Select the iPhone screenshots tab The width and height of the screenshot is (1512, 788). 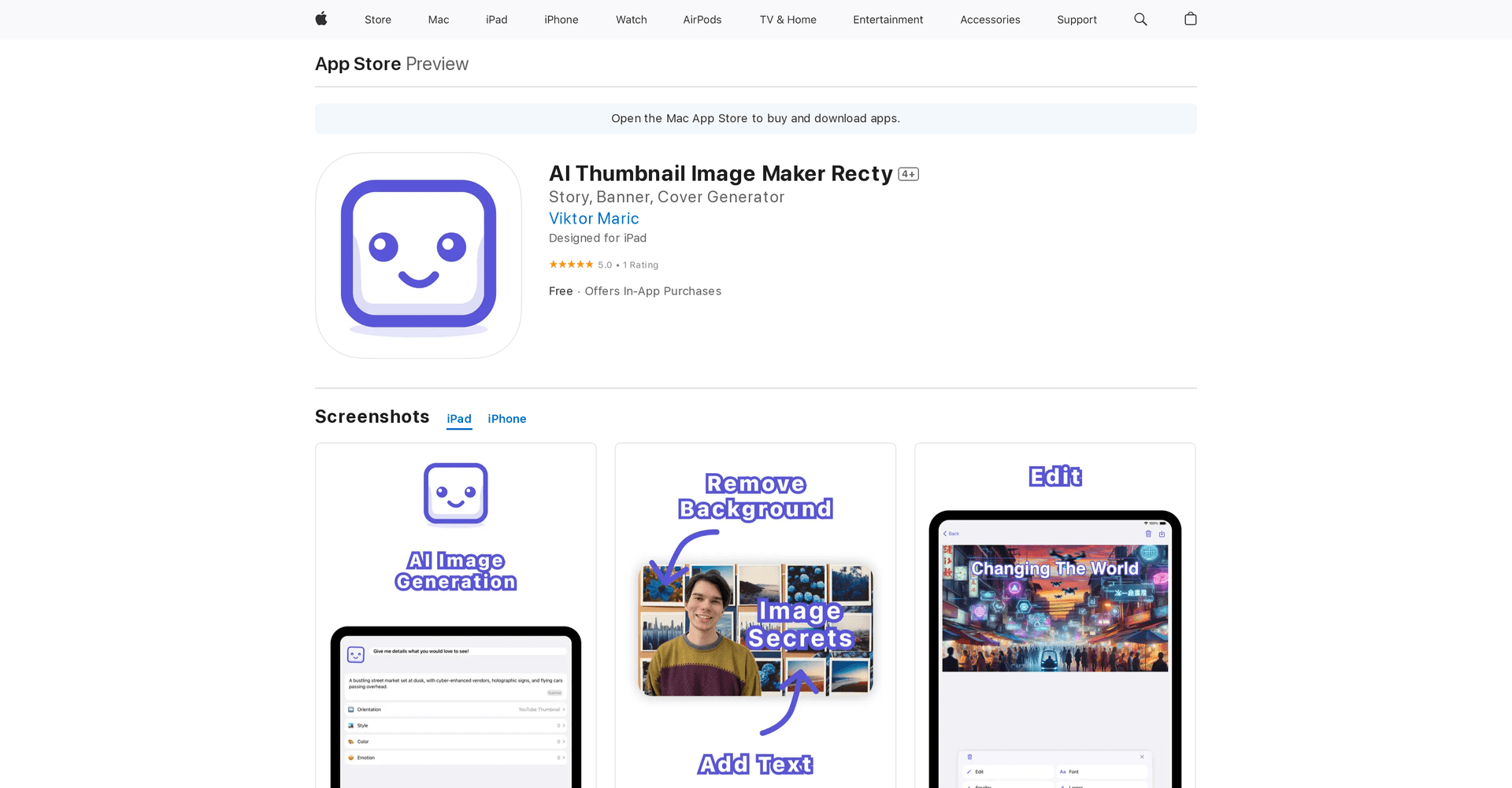(507, 419)
